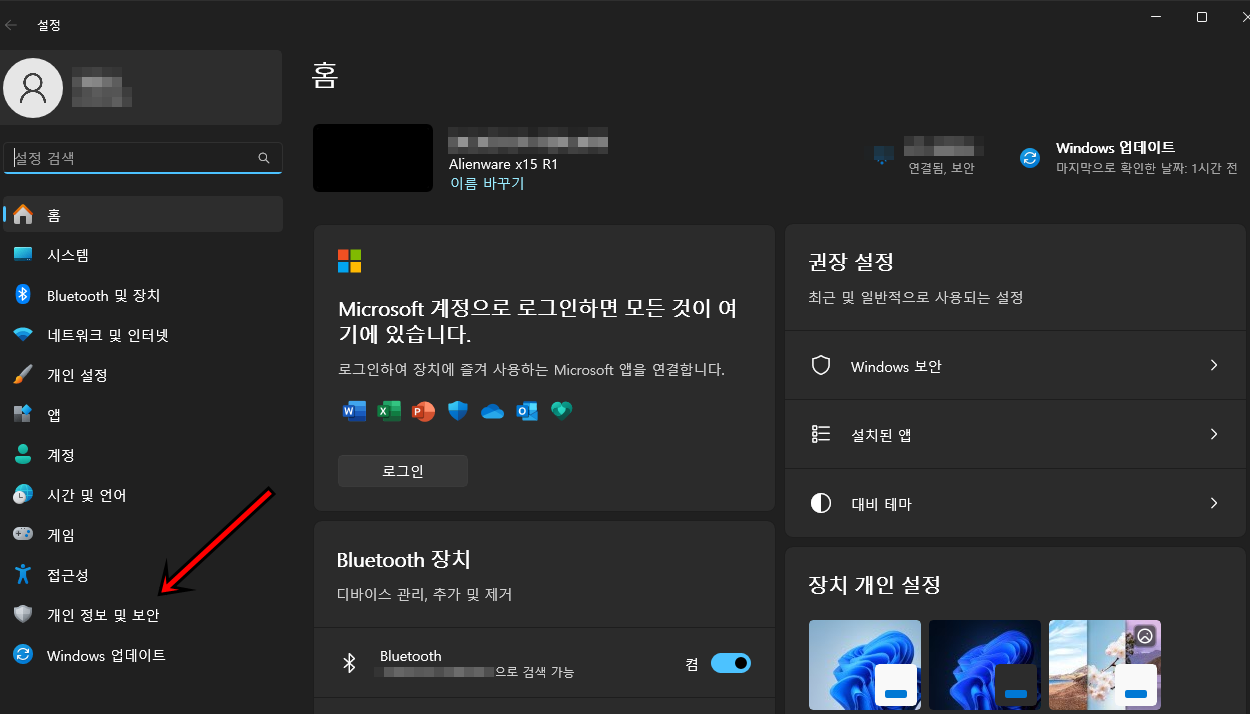Expand 설치된 앱 chevron arrow

(x=1214, y=435)
